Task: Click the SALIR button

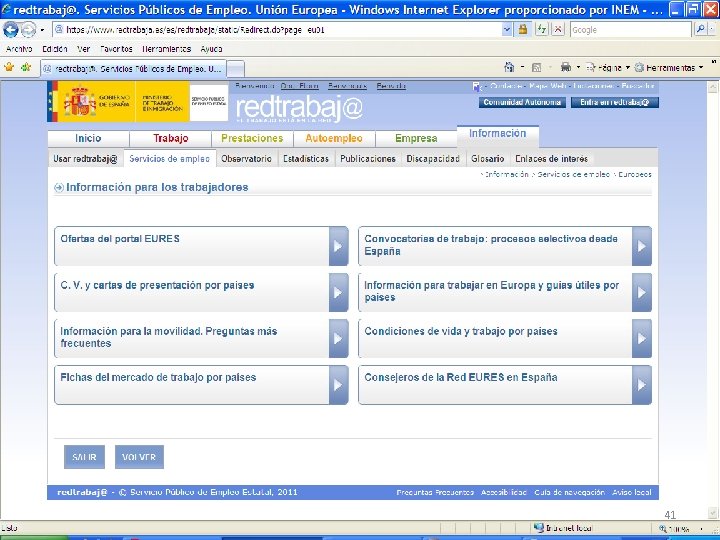Action: pyautogui.click(x=84, y=457)
